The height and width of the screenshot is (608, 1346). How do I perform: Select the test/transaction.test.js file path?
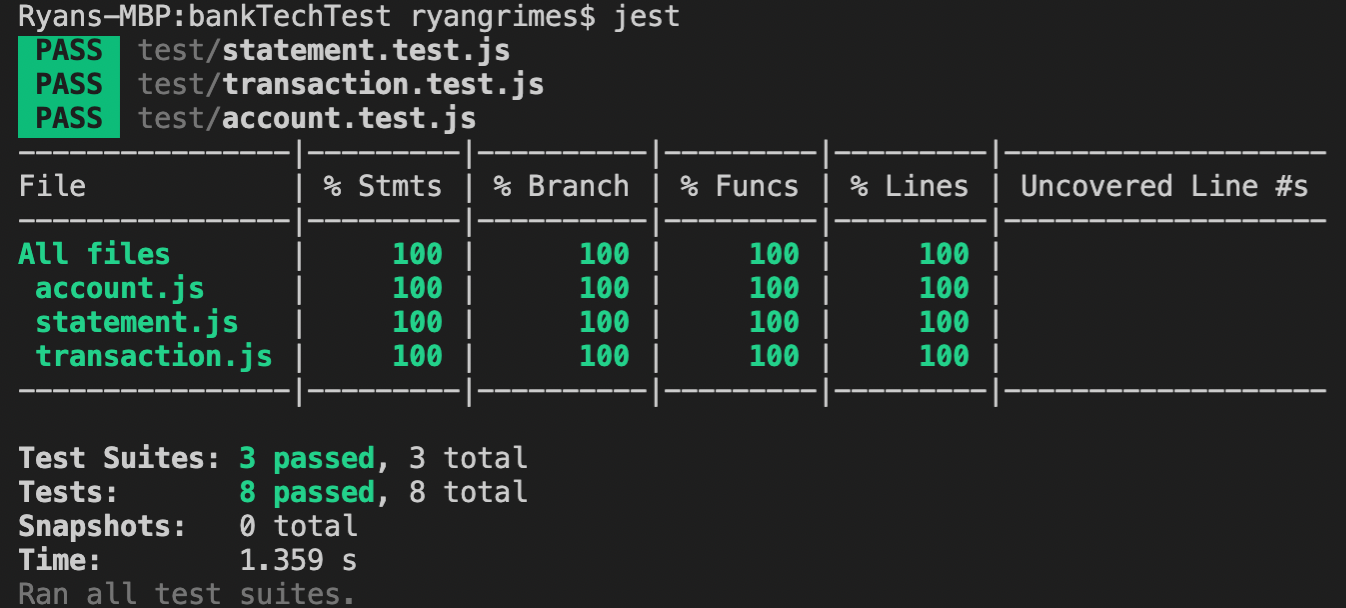341,84
